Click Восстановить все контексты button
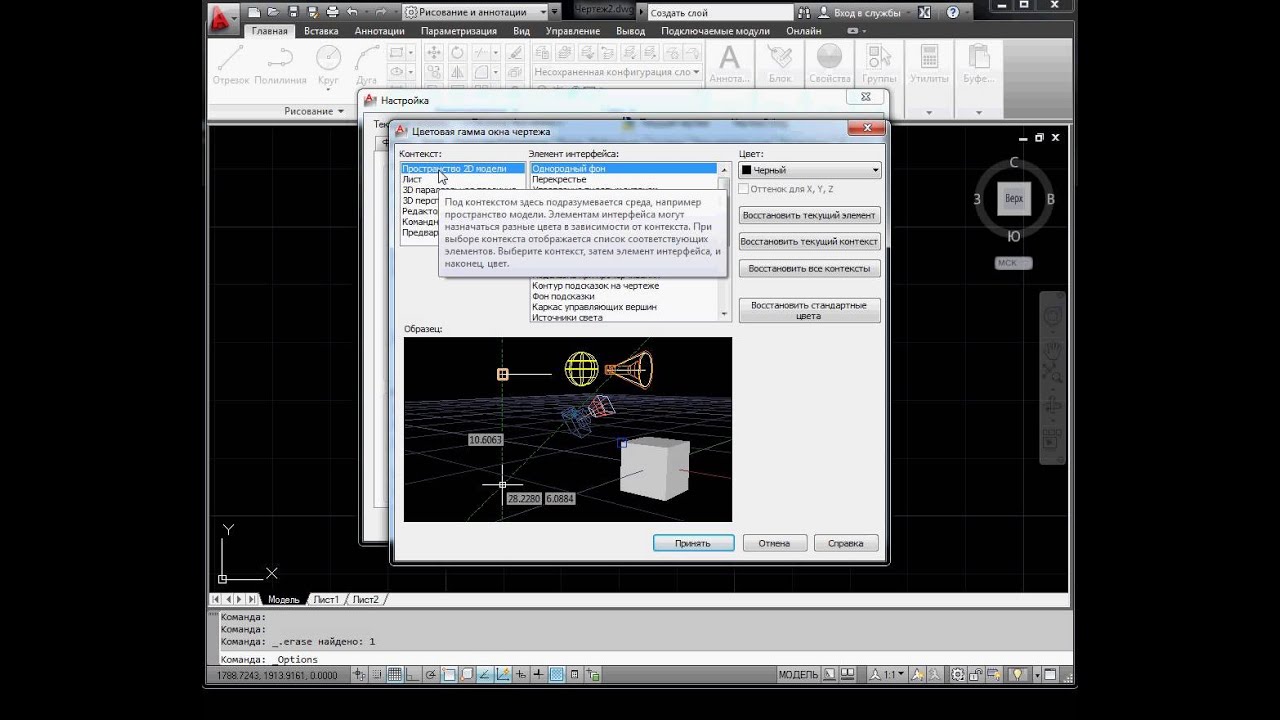 point(809,268)
